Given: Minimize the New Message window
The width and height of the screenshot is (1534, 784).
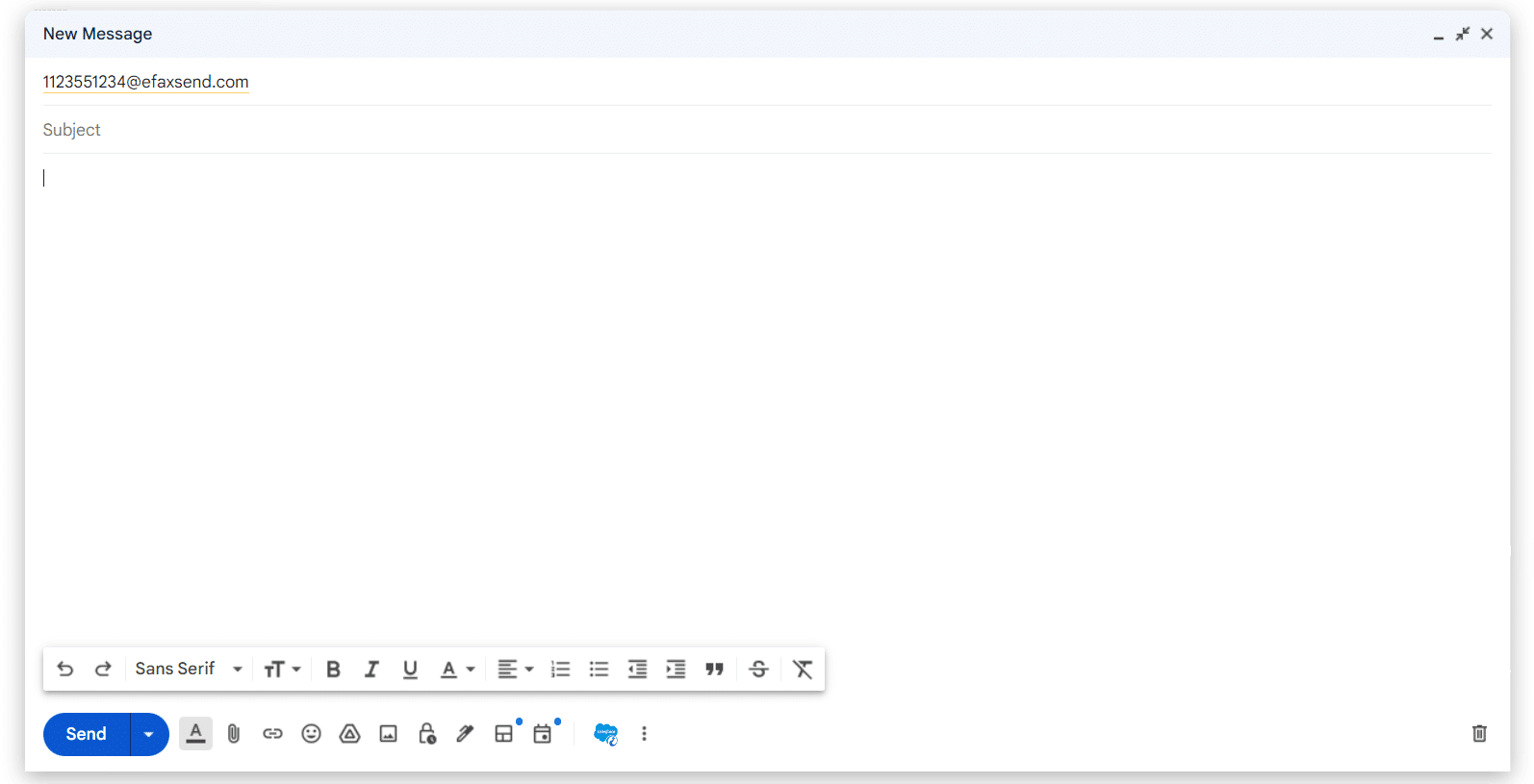Looking at the screenshot, I should [1439, 35].
